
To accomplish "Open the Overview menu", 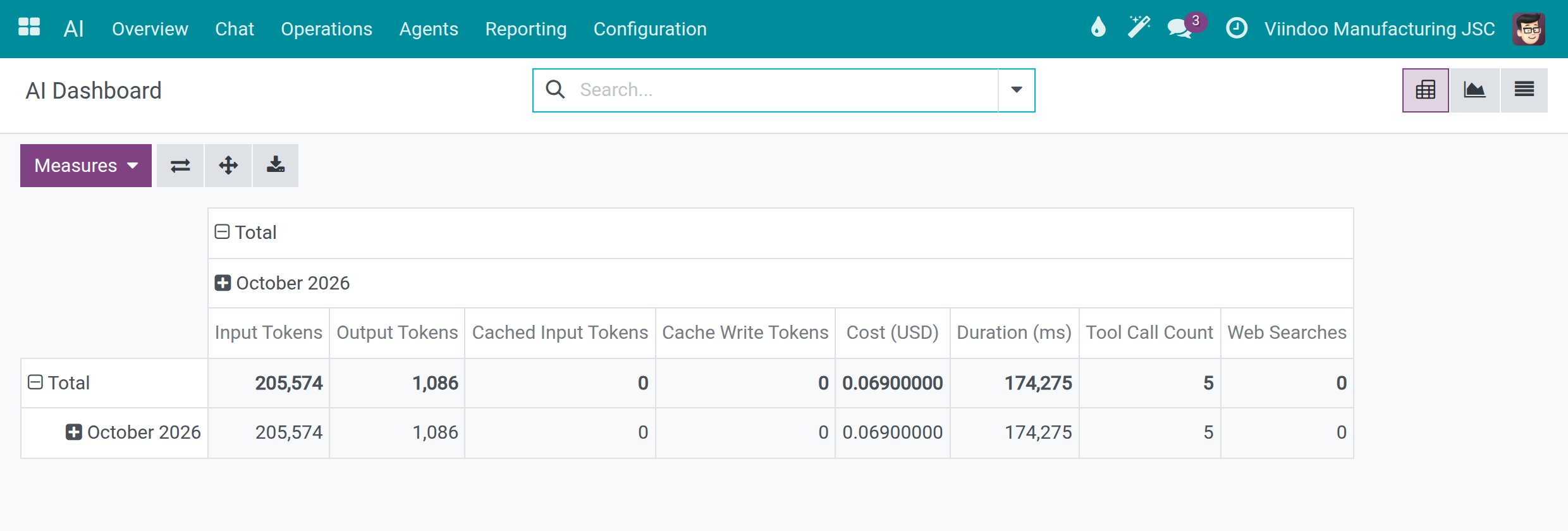I will (x=150, y=29).
